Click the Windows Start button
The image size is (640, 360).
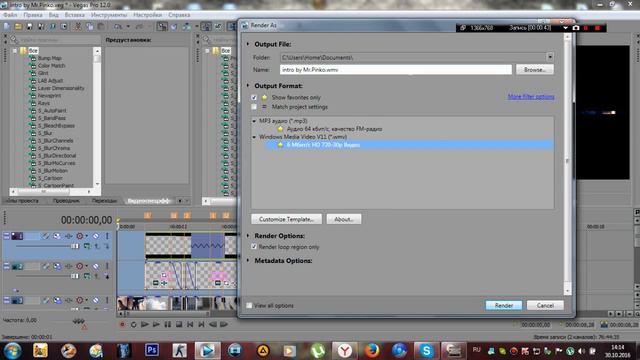[12, 351]
